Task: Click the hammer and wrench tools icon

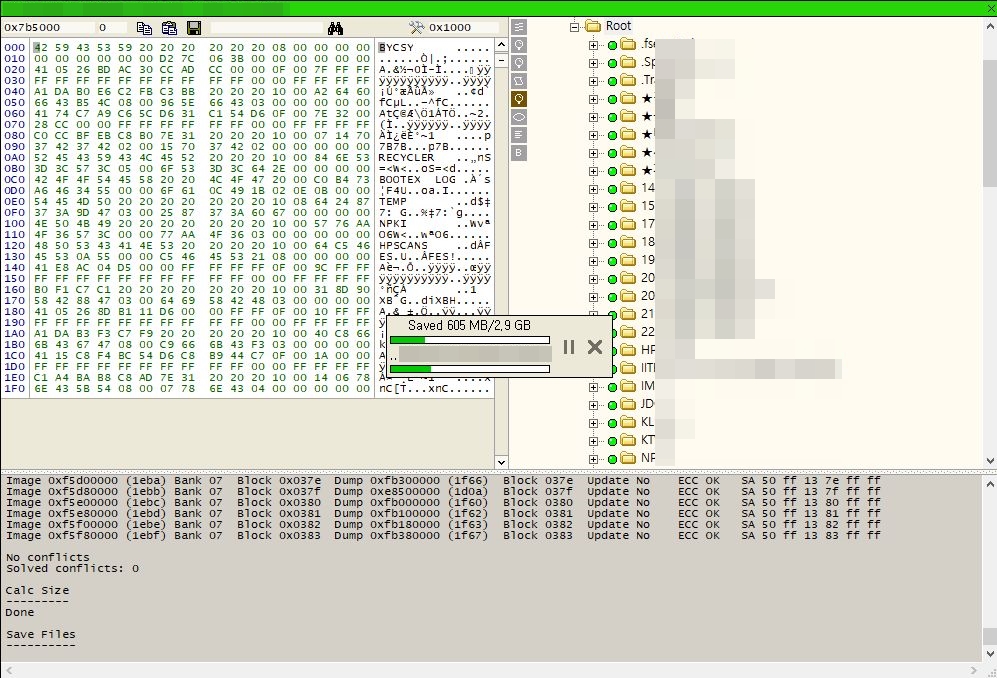Action: click(x=417, y=28)
